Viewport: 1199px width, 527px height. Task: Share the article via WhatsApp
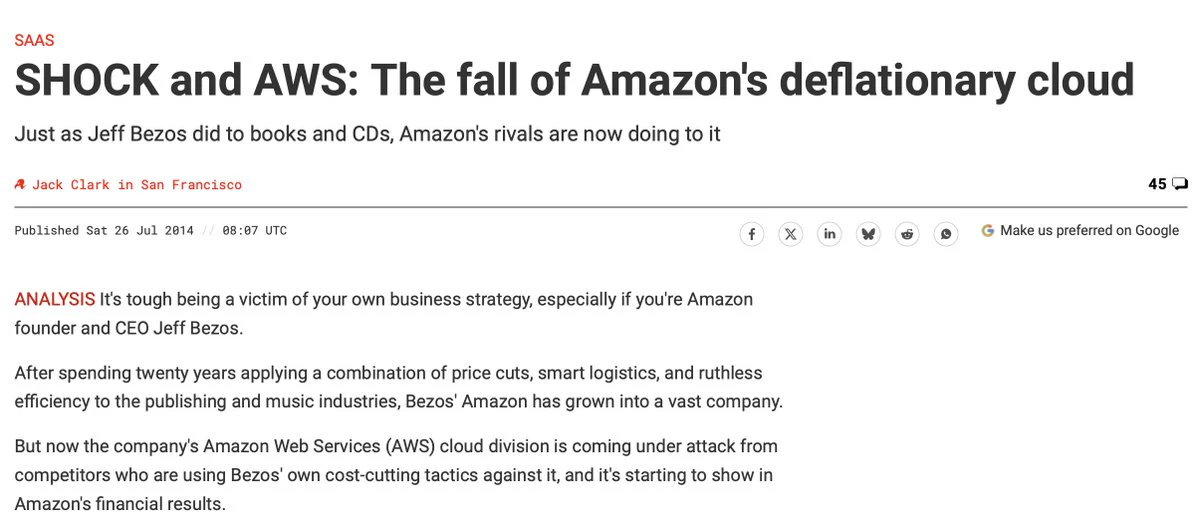[946, 234]
